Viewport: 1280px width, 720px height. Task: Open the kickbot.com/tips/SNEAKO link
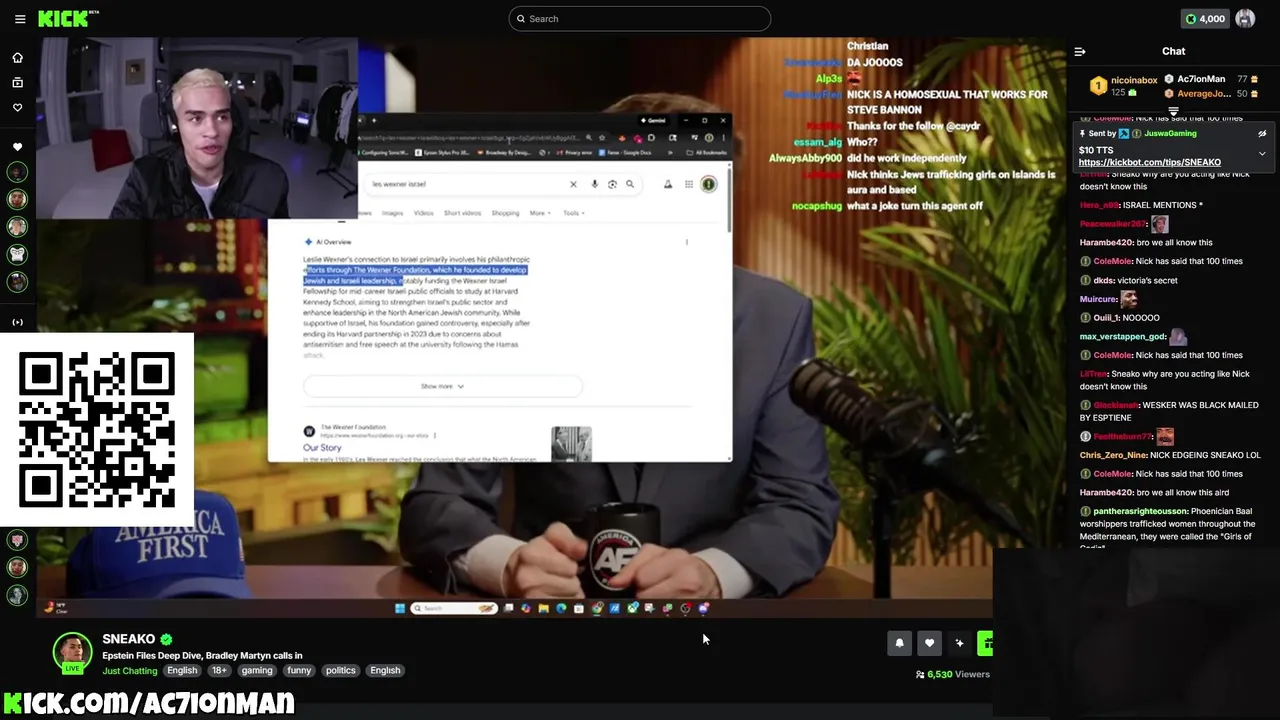[1149, 162]
